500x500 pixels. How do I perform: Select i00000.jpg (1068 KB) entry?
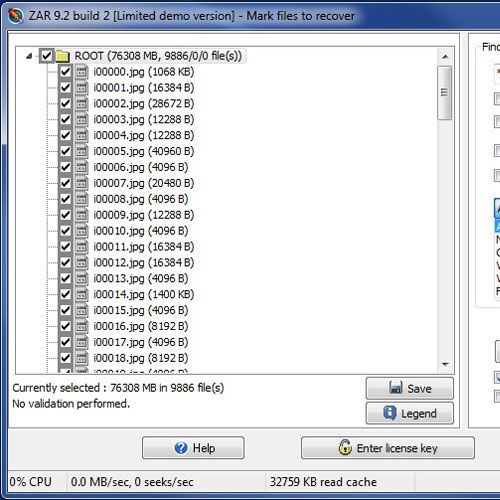tap(144, 72)
